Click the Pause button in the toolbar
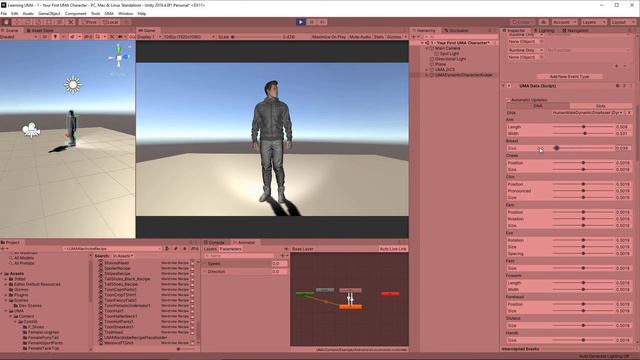Screen dimensions: 640x360 click(311, 22)
